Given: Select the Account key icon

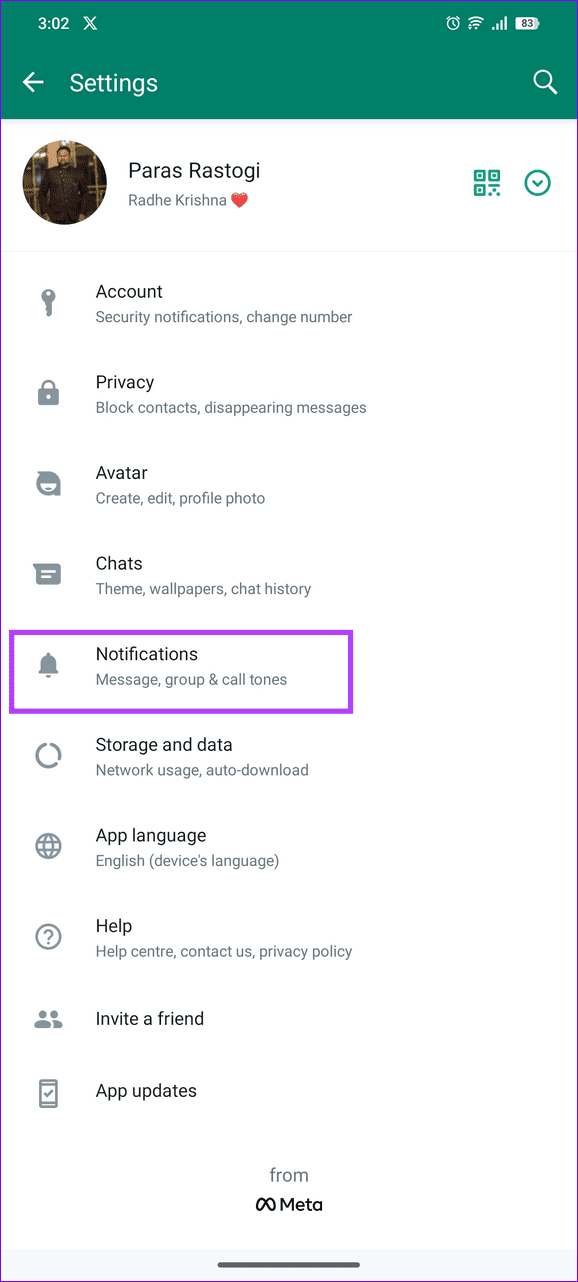Looking at the screenshot, I should pyautogui.click(x=47, y=302).
